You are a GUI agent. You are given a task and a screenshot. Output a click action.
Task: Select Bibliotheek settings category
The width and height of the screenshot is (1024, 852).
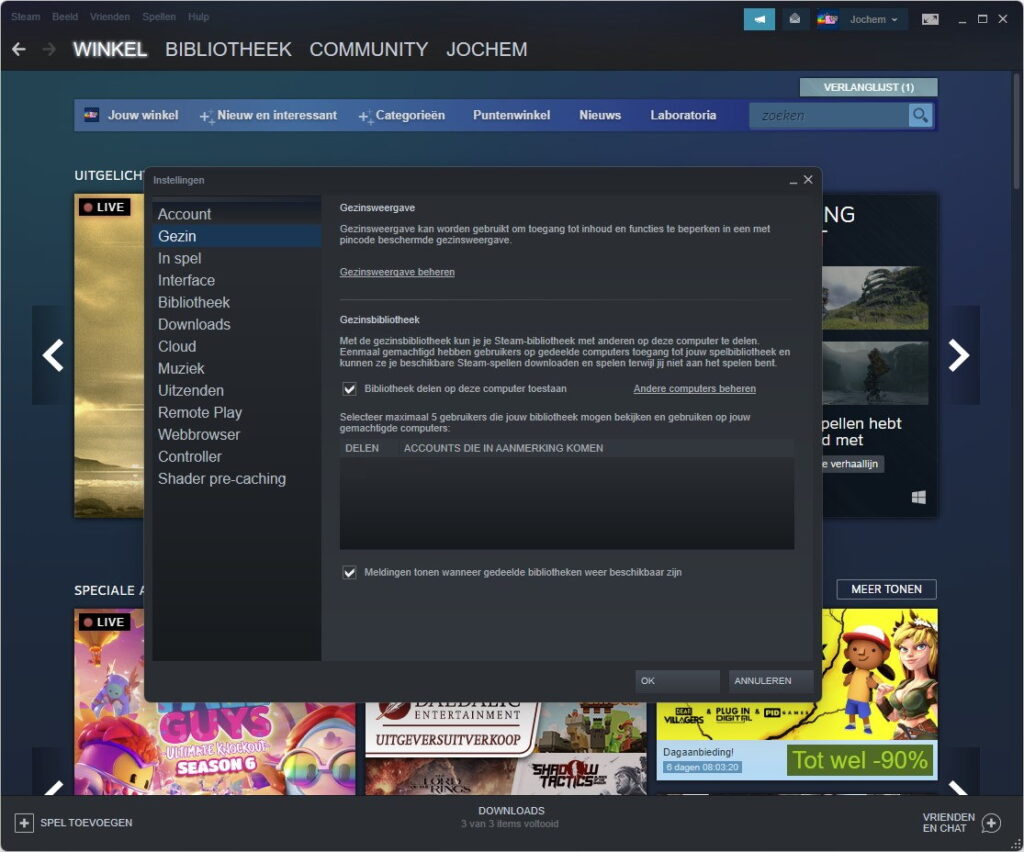point(236,302)
